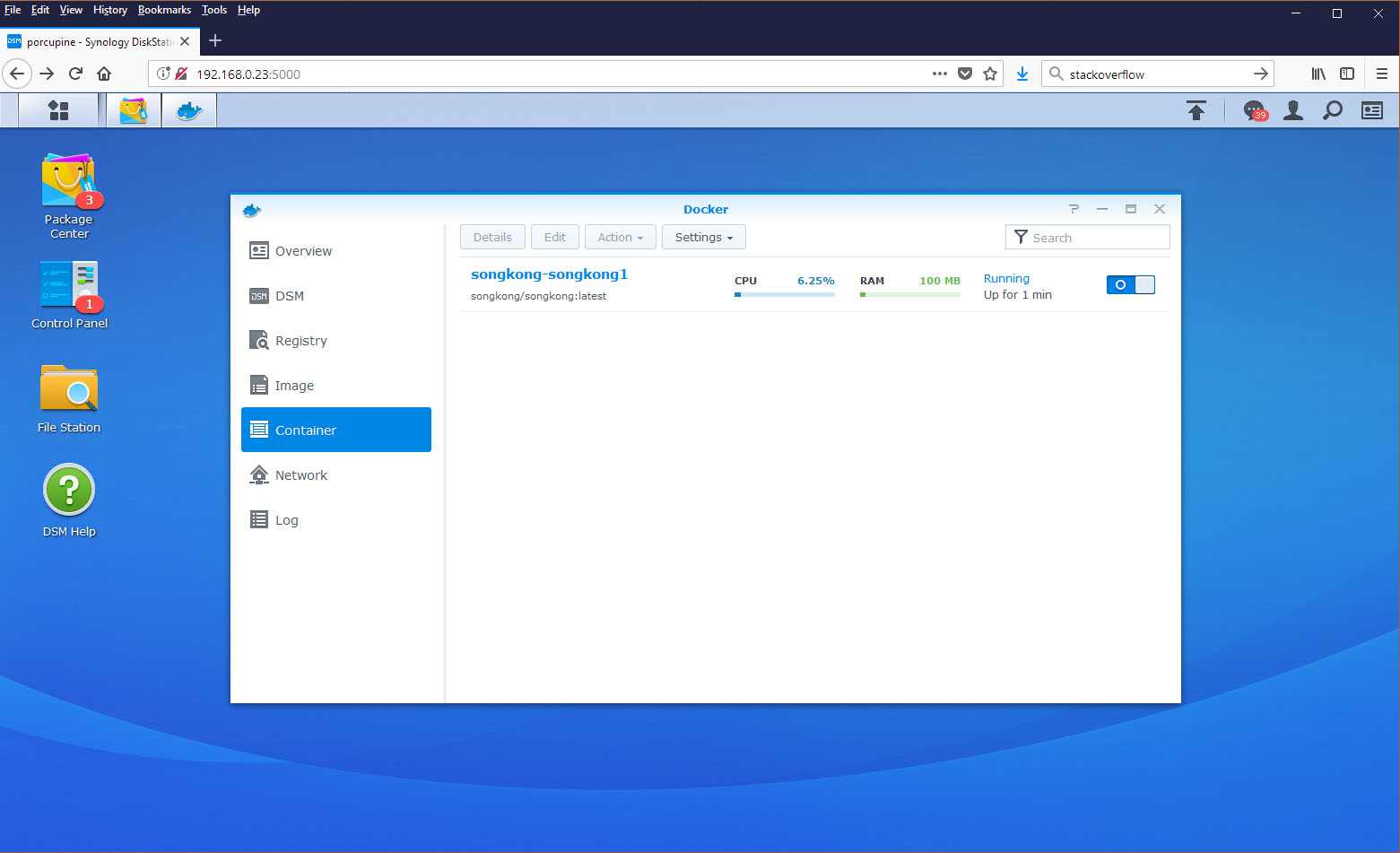Open the browser downloads arrow

point(1022,74)
